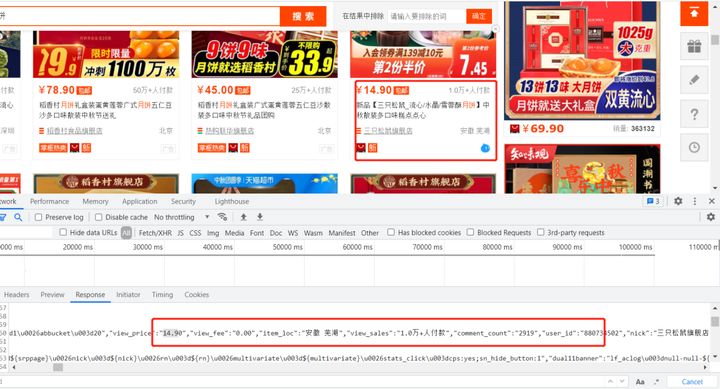The height and width of the screenshot is (389, 720).
Task: Switch to the Preview tab
Action: pos(52,295)
